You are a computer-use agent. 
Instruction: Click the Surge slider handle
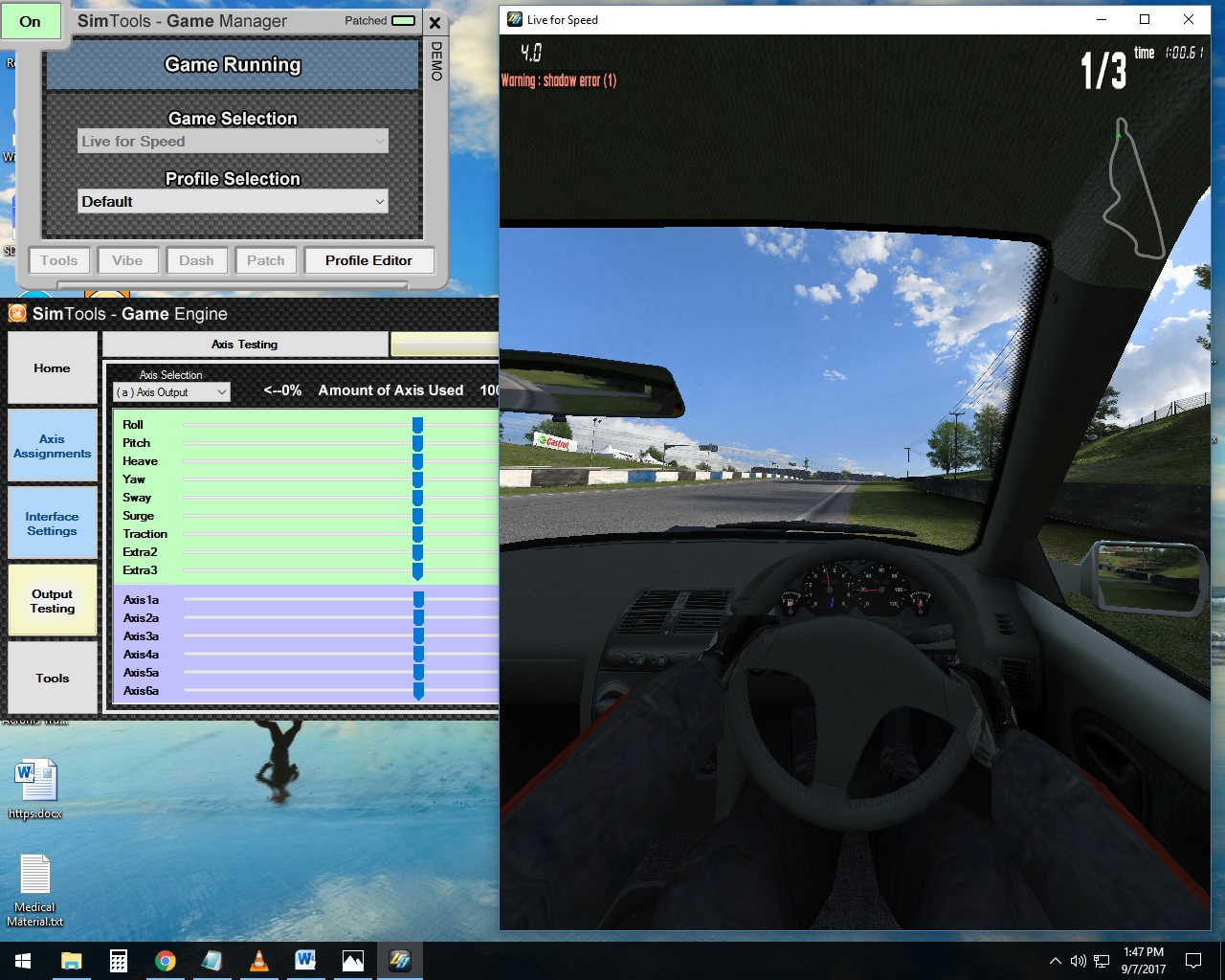click(417, 516)
